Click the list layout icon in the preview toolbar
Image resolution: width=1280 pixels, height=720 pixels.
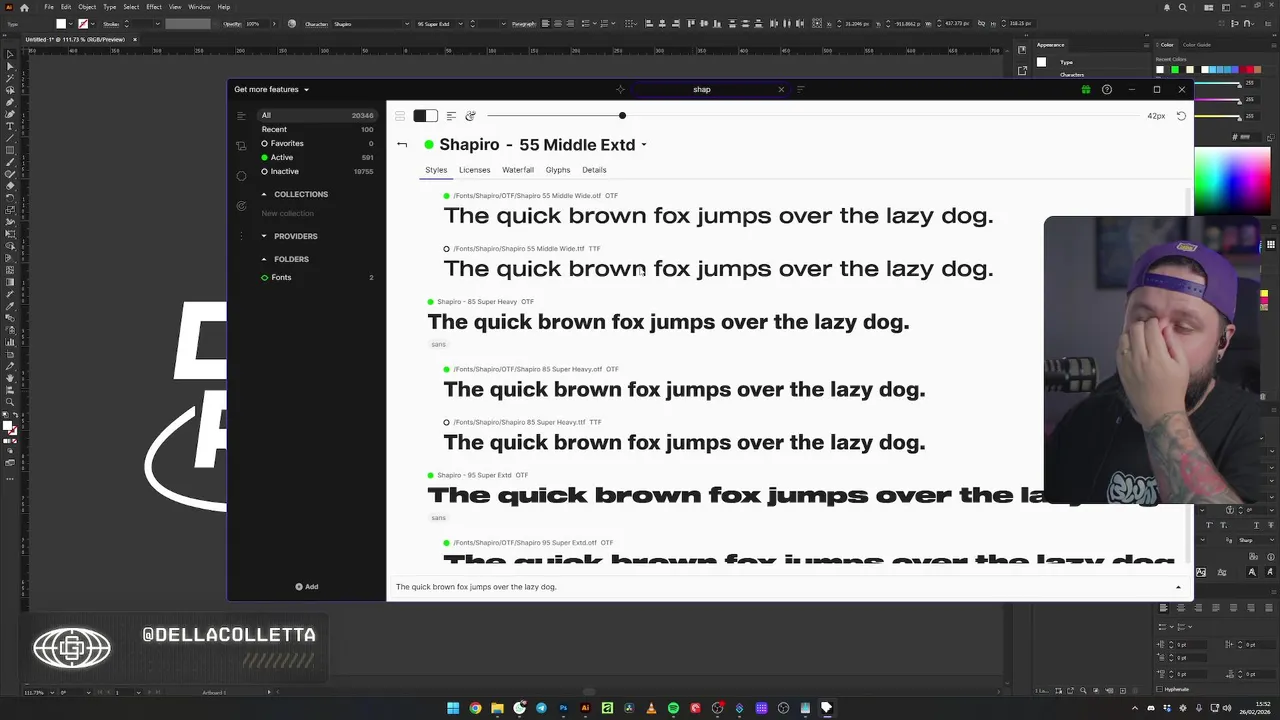coord(400,116)
